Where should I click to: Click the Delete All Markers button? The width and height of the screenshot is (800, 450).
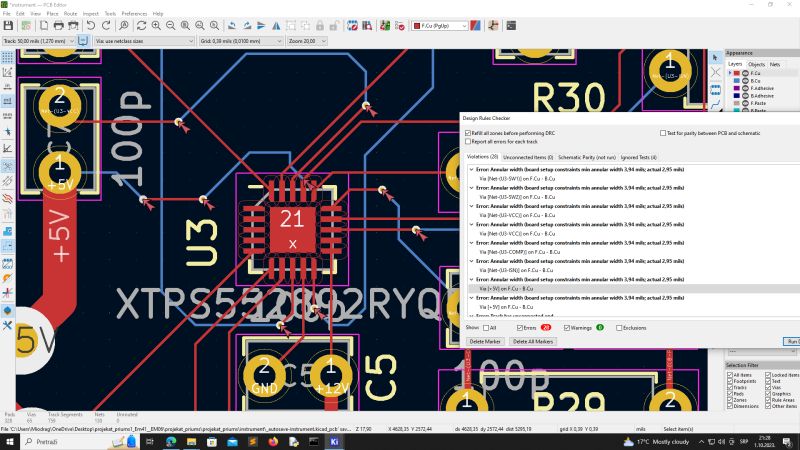[x=533, y=341]
